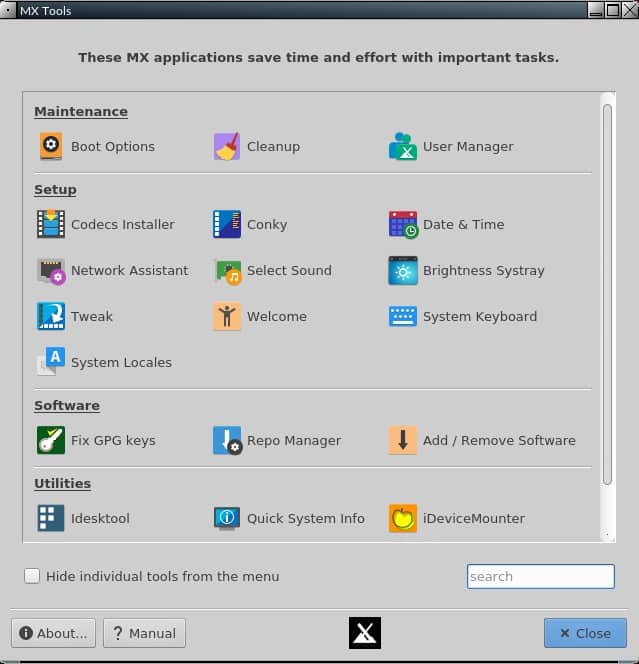The image size is (639, 664).
Task: Open the Repo Manager icon
Action: point(227,441)
